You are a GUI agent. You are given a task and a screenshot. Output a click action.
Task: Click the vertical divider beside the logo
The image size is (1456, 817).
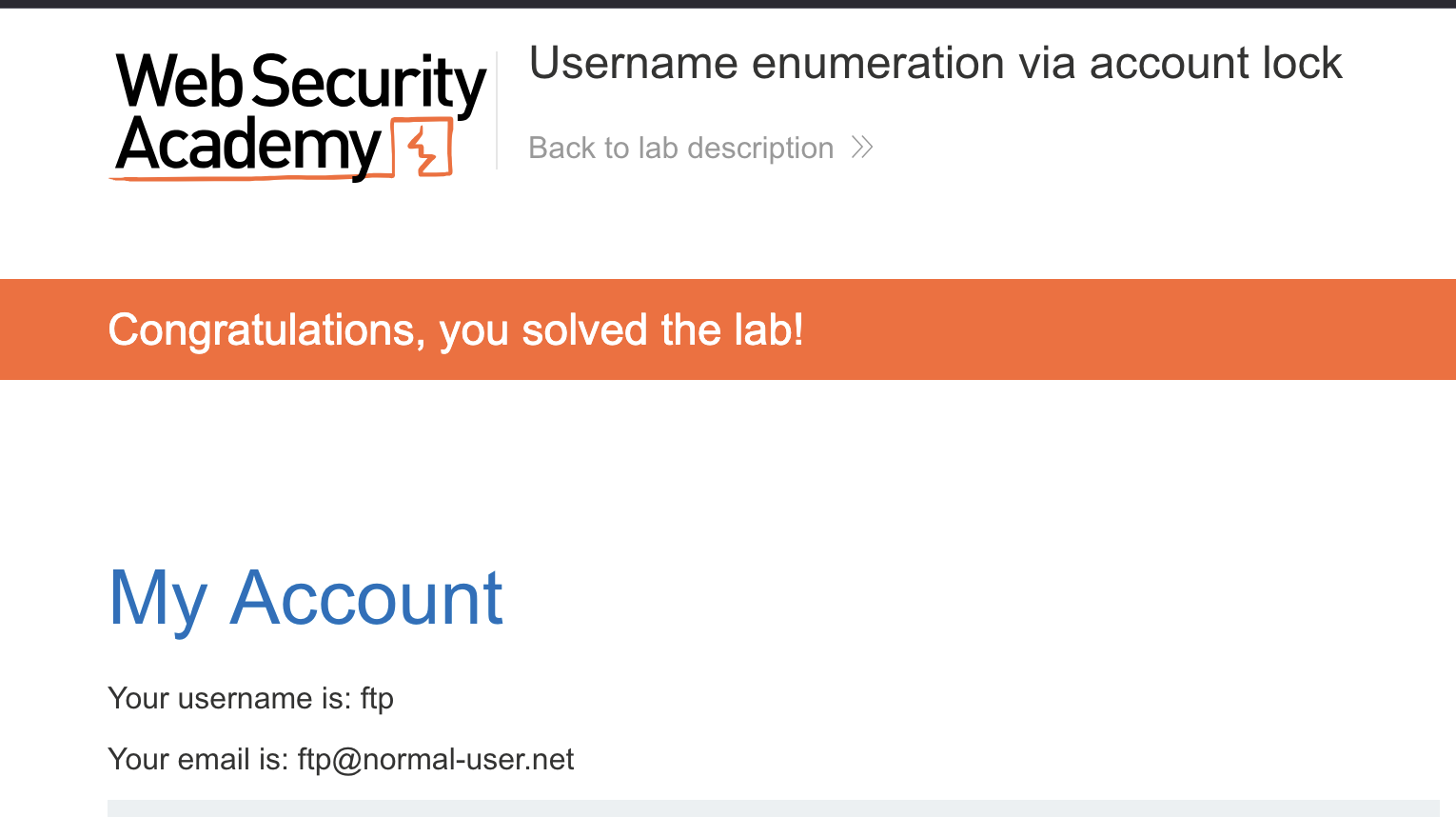coord(497,110)
